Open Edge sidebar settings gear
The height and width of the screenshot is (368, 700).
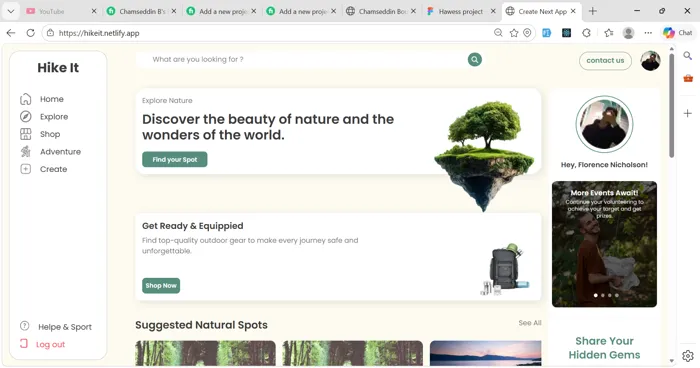(688, 355)
